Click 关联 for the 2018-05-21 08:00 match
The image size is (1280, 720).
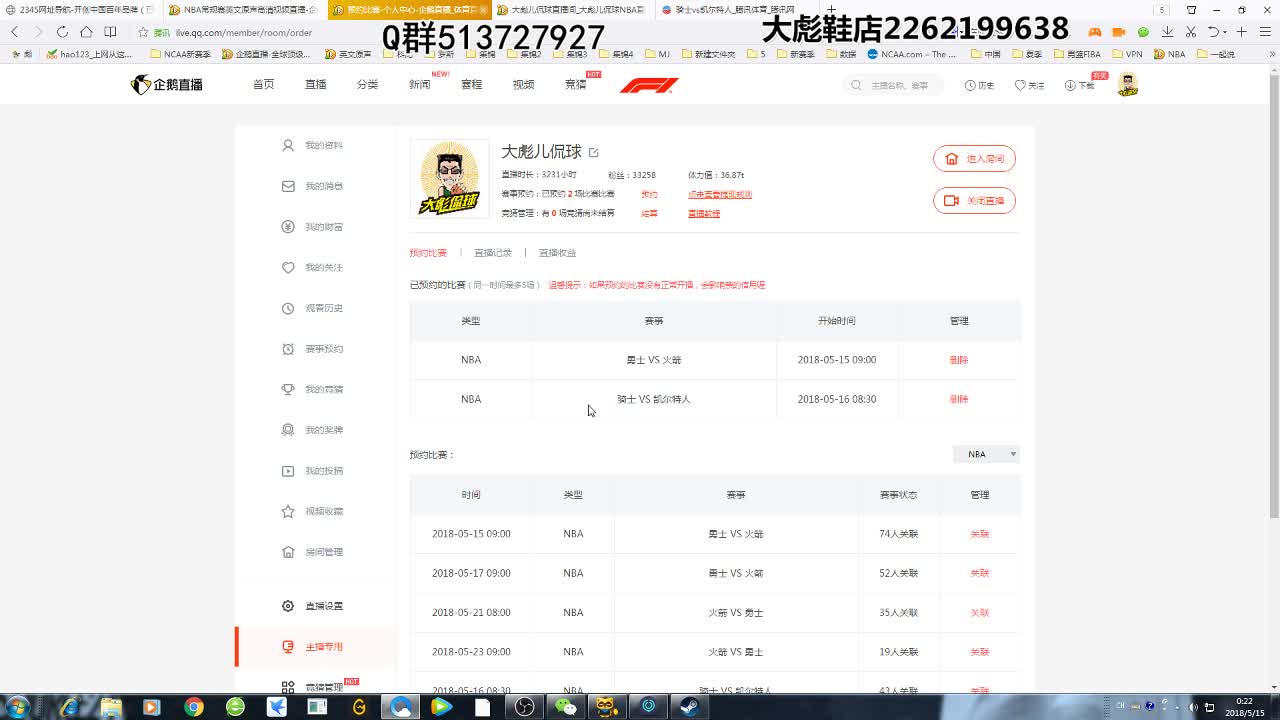pyautogui.click(x=979, y=613)
